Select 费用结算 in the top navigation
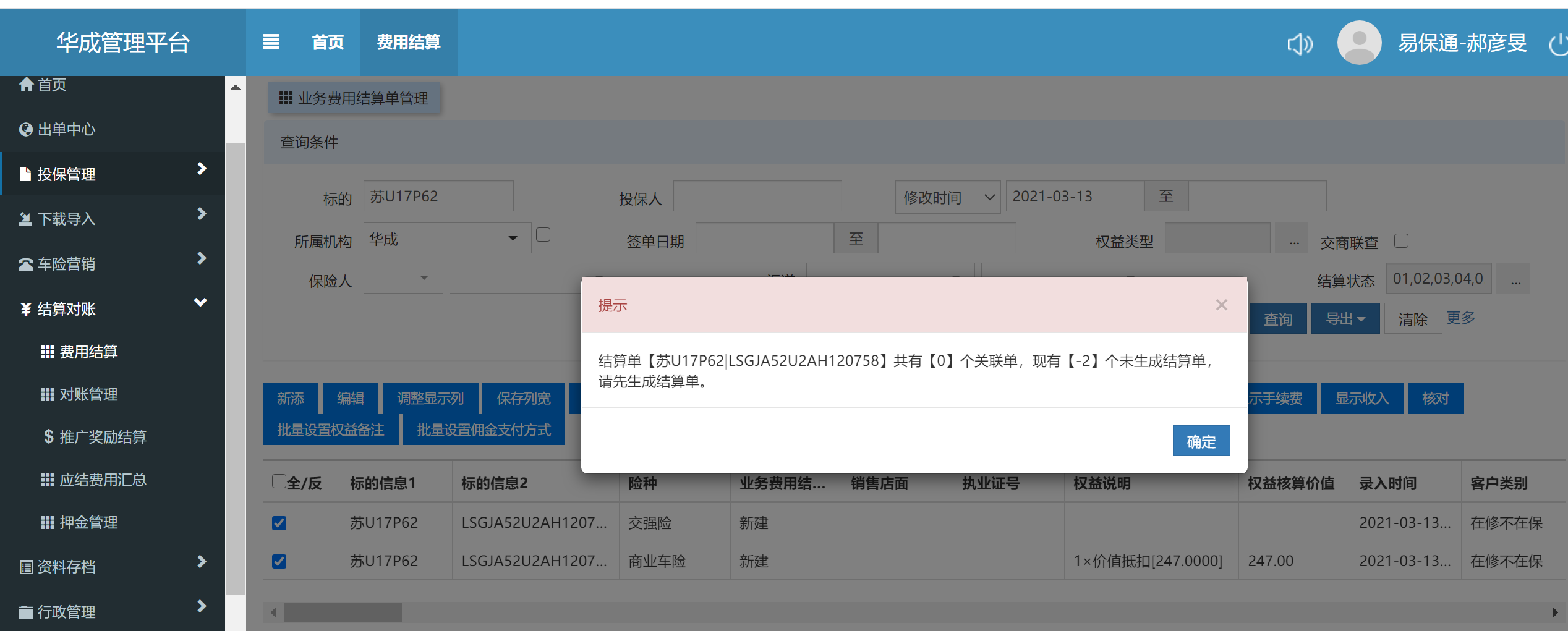The image size is (1568, 631). [x=409, y=42]
